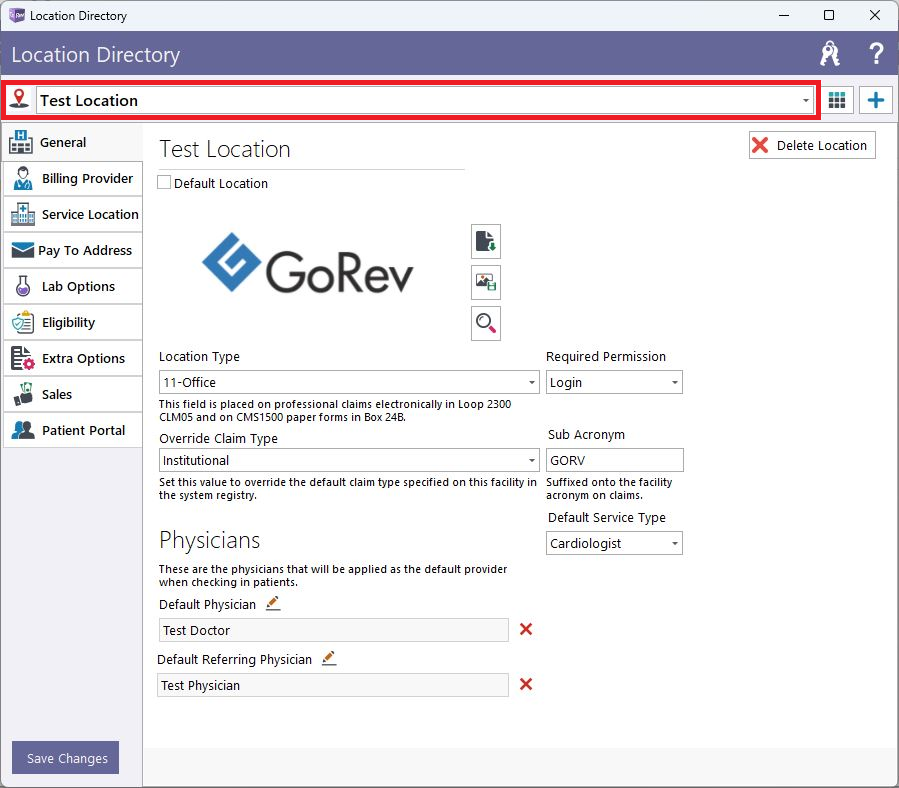Viewport: 899px width, 788px height.
Task: Click the Save Changes button
Action: coord(65,758)
